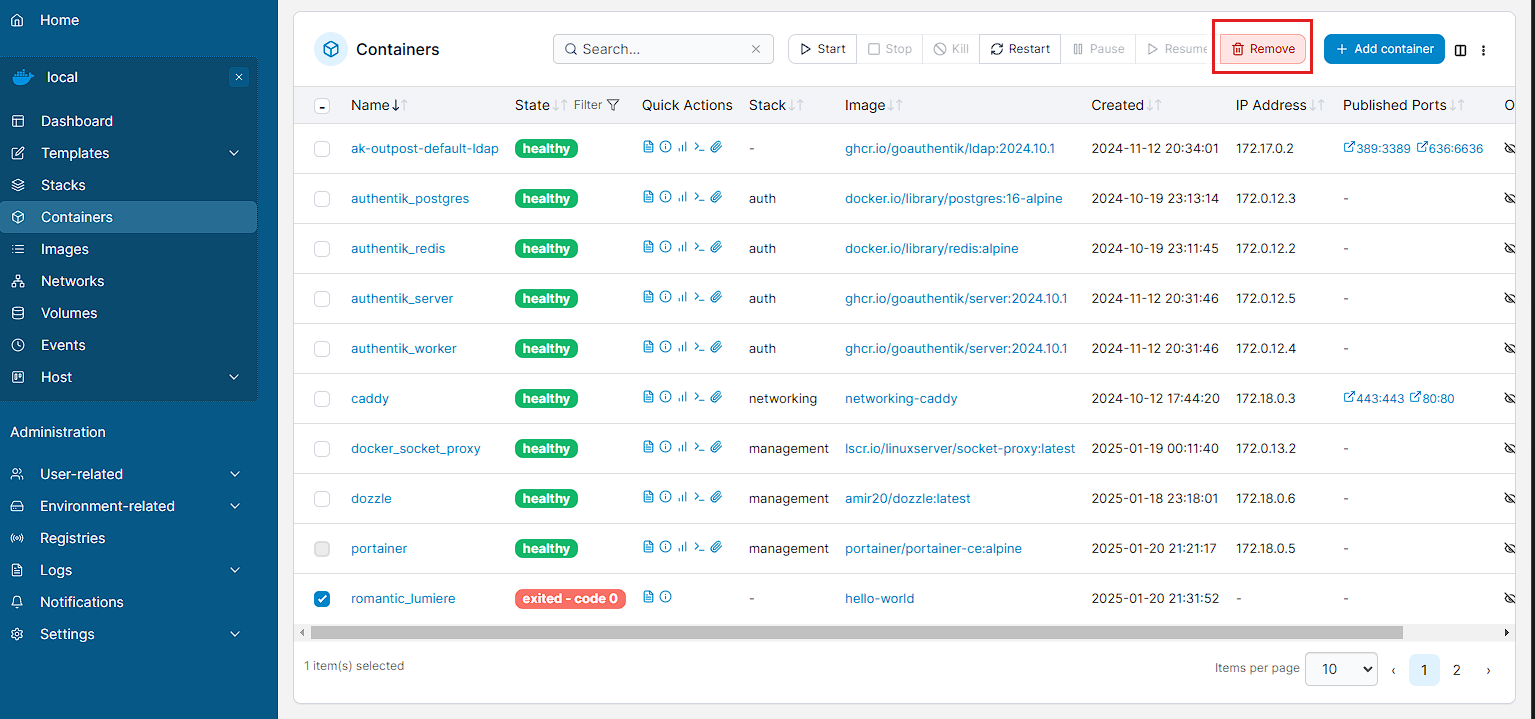1535x719 pixels.
Task: Open logs for romantic_lumiere container
Action: (x=648, y=597)
